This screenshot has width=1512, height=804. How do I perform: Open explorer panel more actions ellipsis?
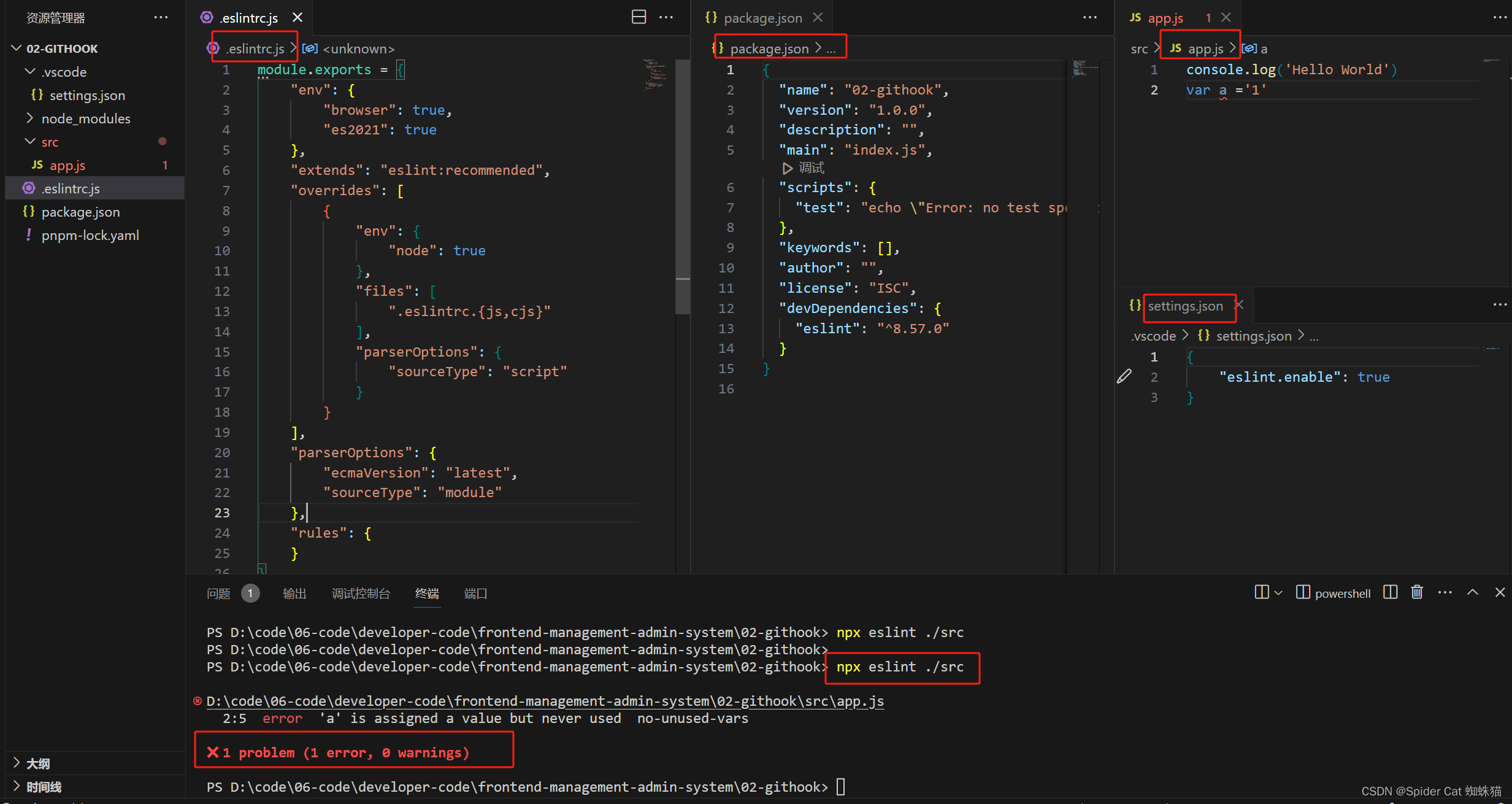[161, 18]
